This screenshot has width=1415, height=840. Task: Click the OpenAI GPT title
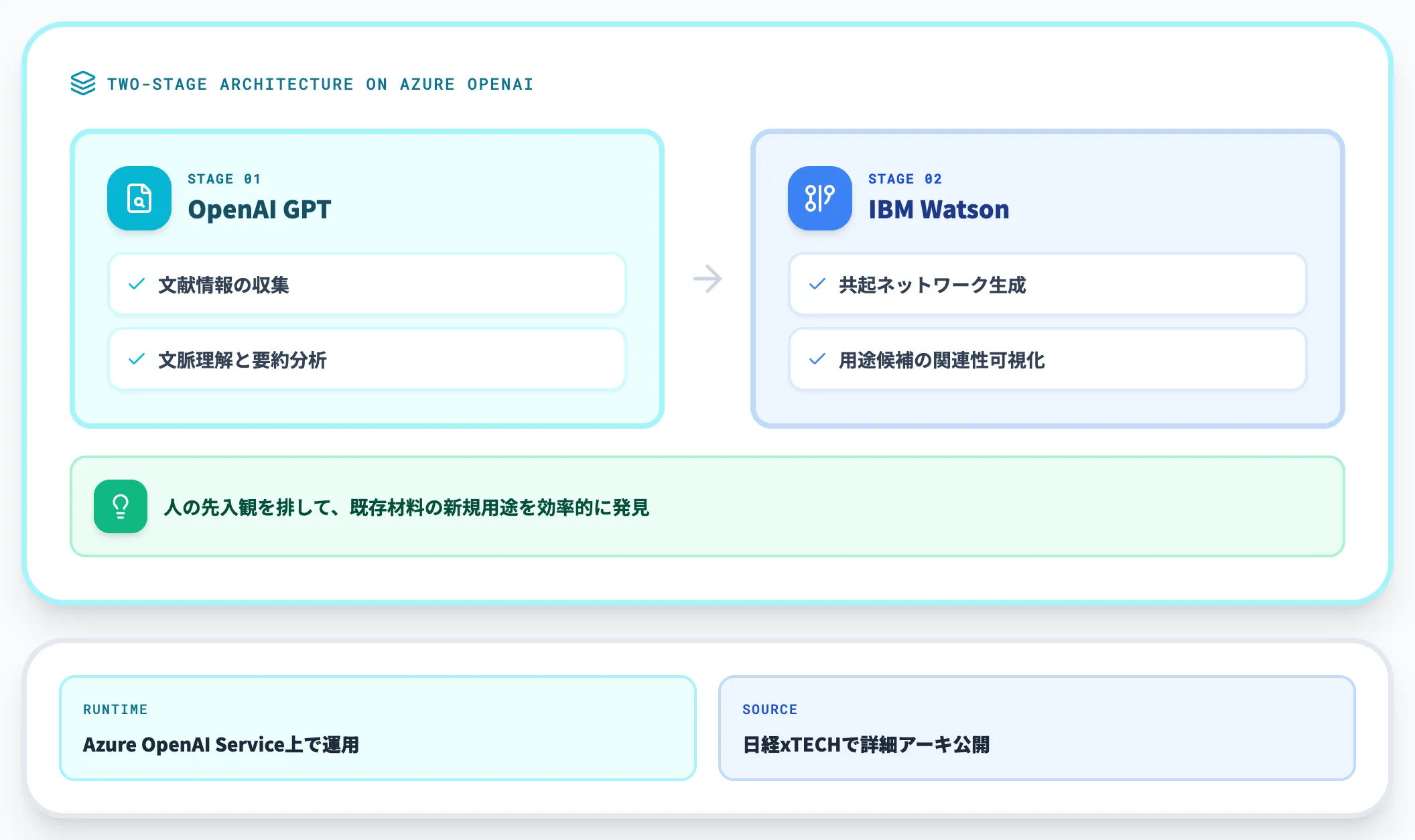click(x=260, y=210)
